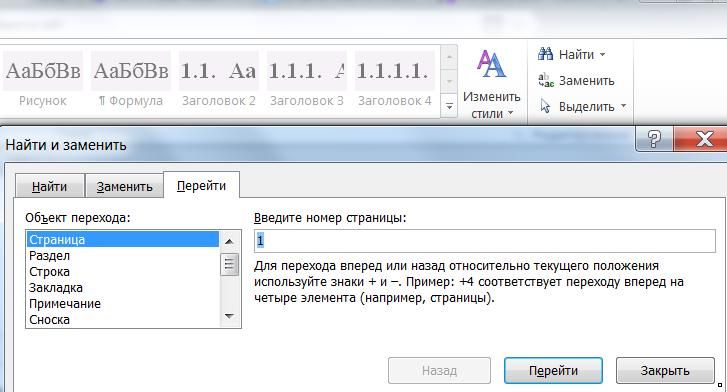
Task: Open the Изменить стили dropdown arrow
Action: [x=510, y=113]
